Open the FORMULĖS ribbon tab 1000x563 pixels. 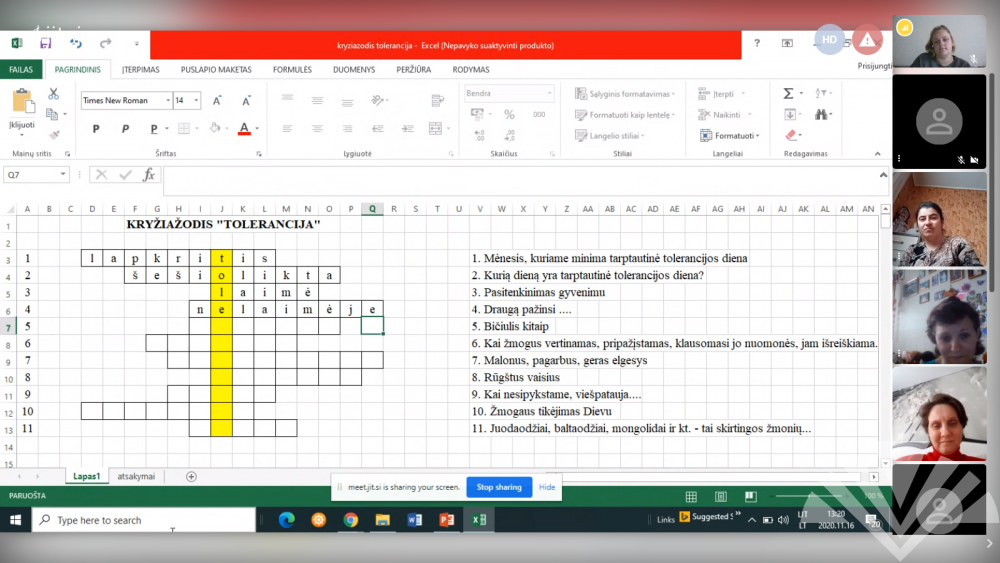point(292,70)
